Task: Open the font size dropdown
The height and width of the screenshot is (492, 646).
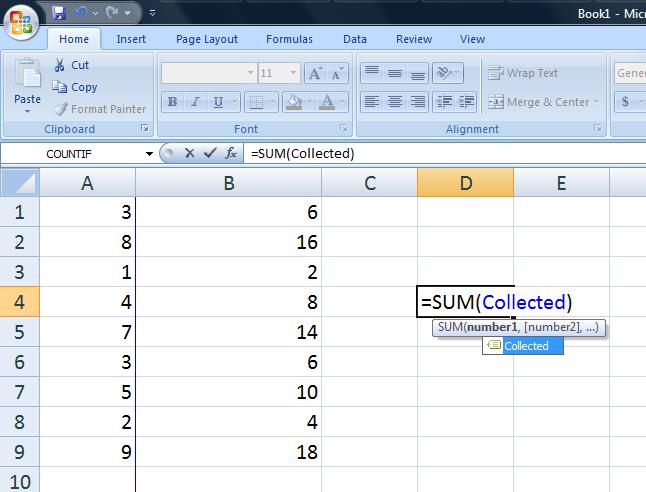Action: (x=293, y=73)
